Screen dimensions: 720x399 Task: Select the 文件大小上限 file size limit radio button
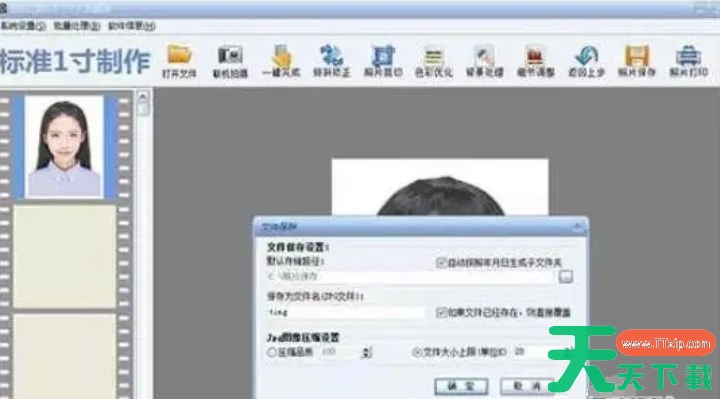(417, 352)
